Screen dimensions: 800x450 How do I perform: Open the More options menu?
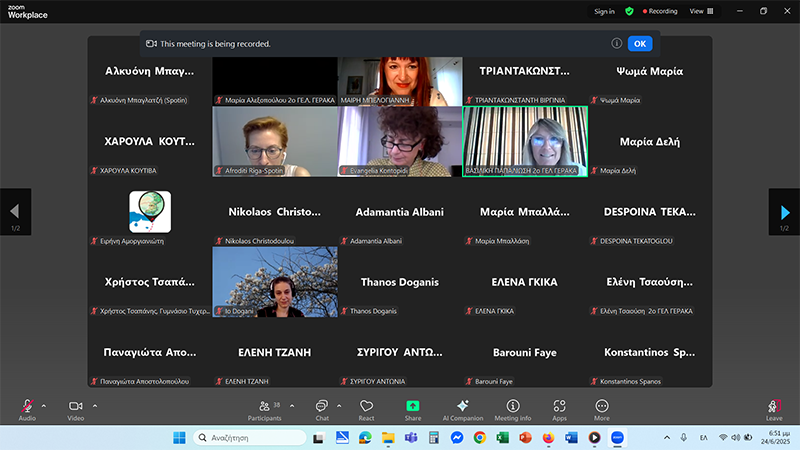(x=601, y=407)
